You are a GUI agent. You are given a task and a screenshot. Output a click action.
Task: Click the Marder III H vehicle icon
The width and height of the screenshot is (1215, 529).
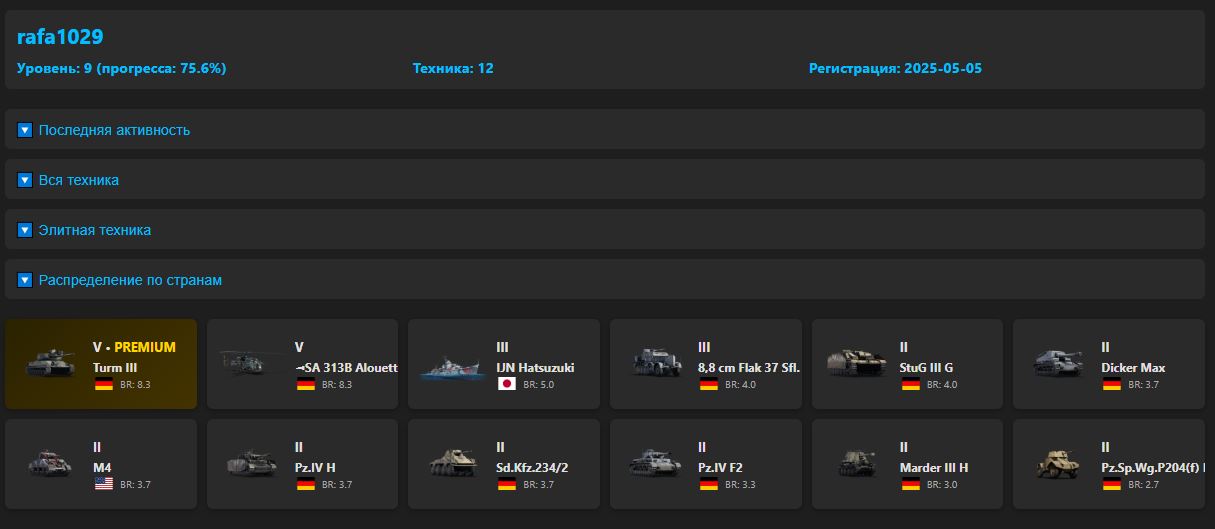click(x=857, y=463)
